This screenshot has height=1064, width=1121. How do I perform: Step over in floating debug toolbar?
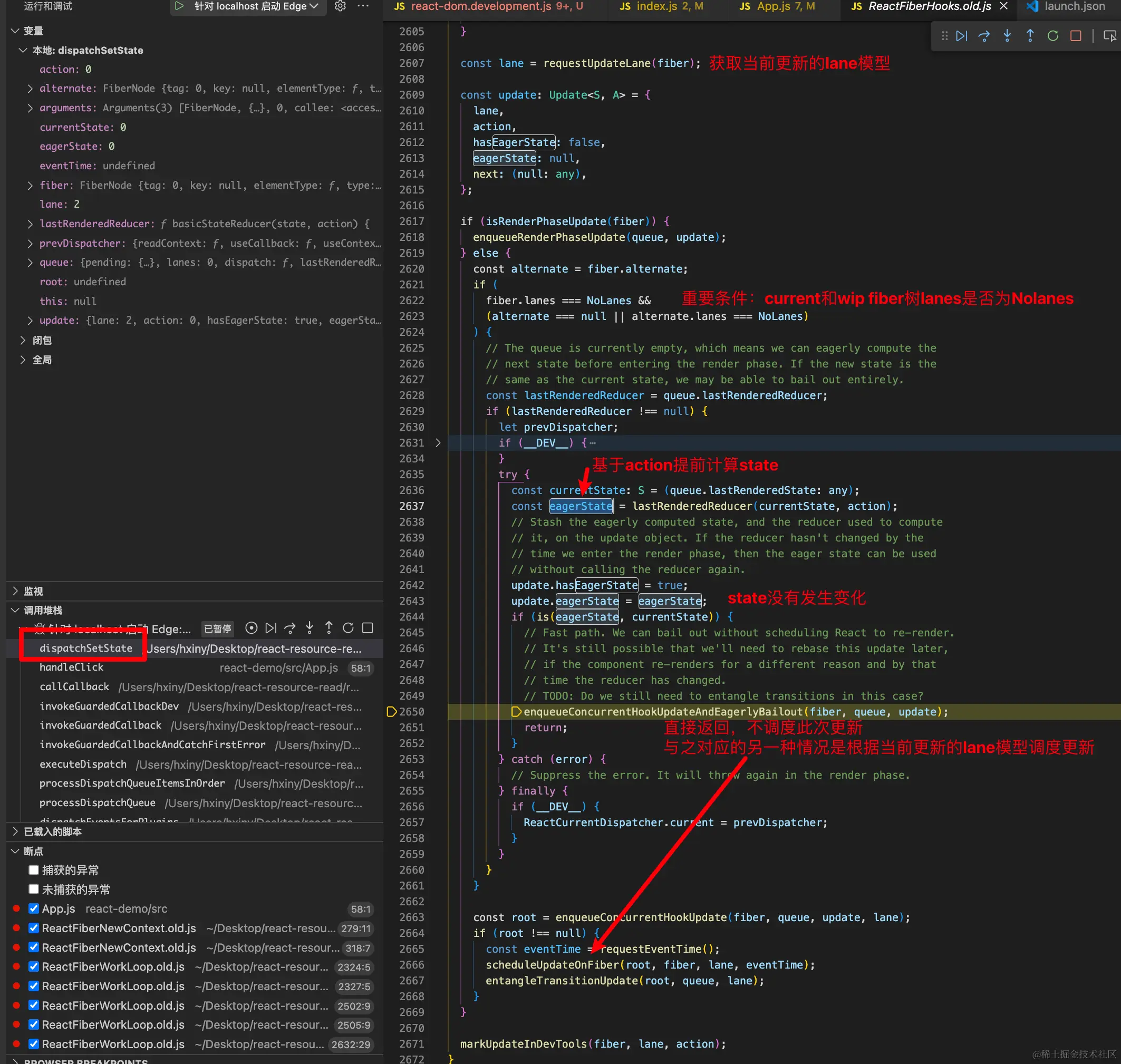(x=984, y=36)
